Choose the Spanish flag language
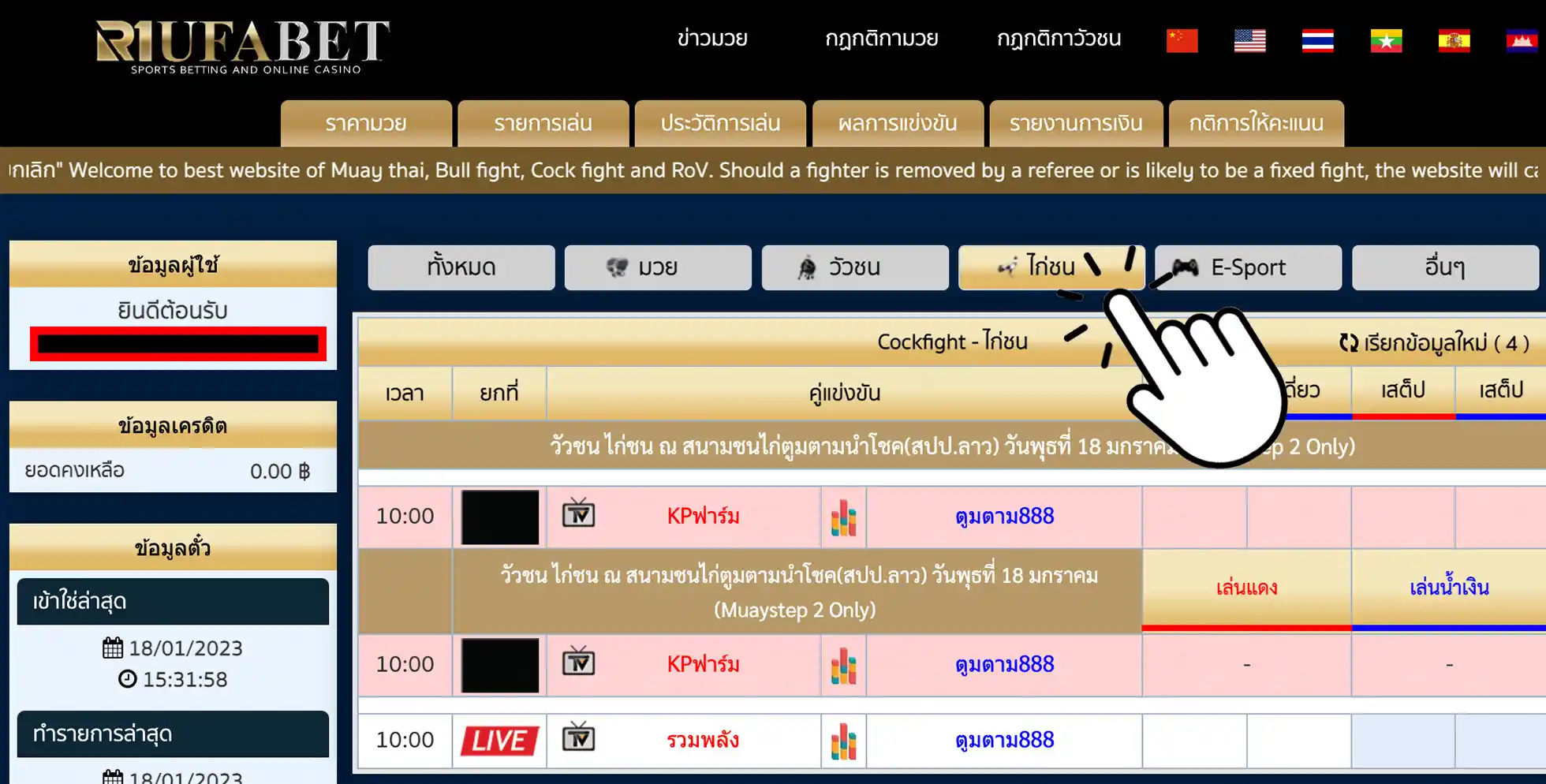The width and height of the screenshot is (1546, 784). [1454, 40]
